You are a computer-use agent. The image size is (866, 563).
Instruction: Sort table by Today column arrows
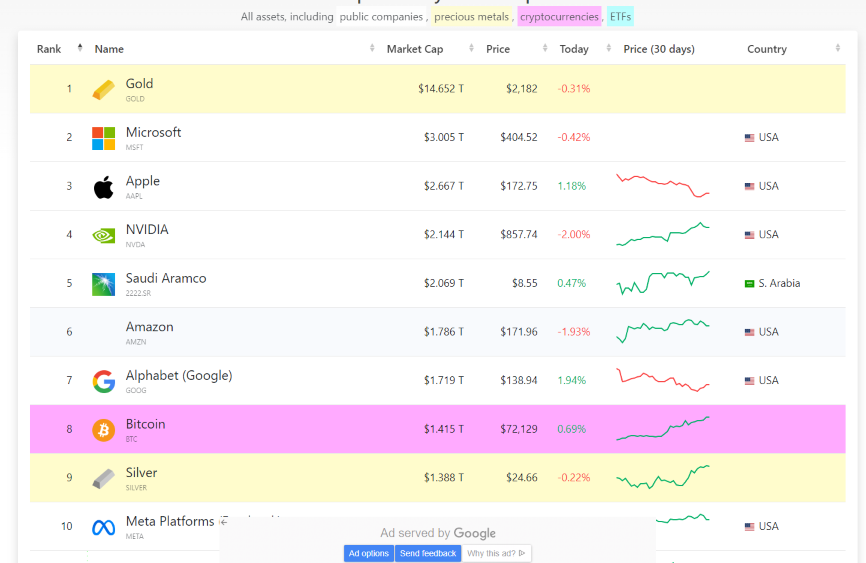point(609,48)
